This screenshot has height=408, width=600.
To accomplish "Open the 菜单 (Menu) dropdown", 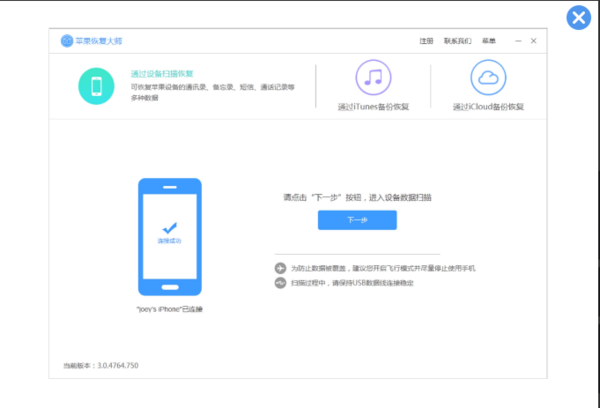I will click(x=488, y=41).
